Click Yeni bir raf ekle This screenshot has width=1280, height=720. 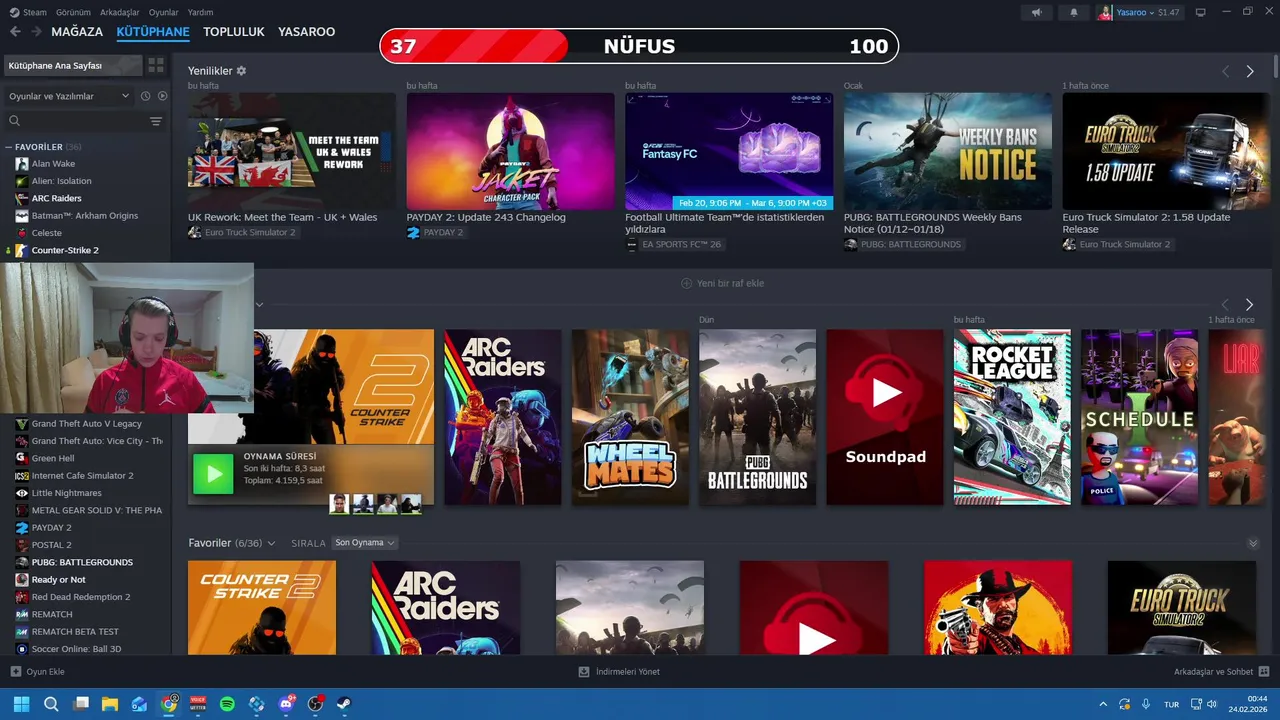click(722, 283)
